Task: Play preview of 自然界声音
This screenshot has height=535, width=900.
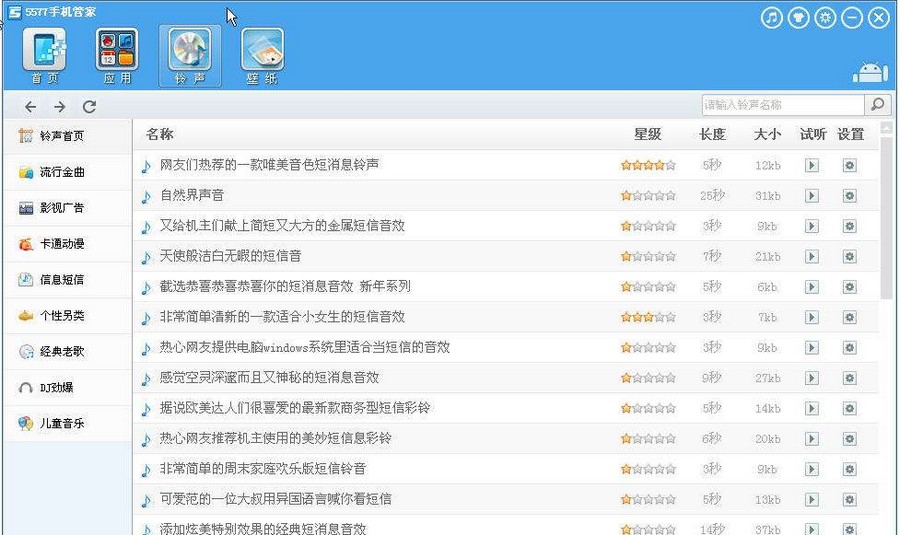Action: pyautogui.click(x=812, y=196)
